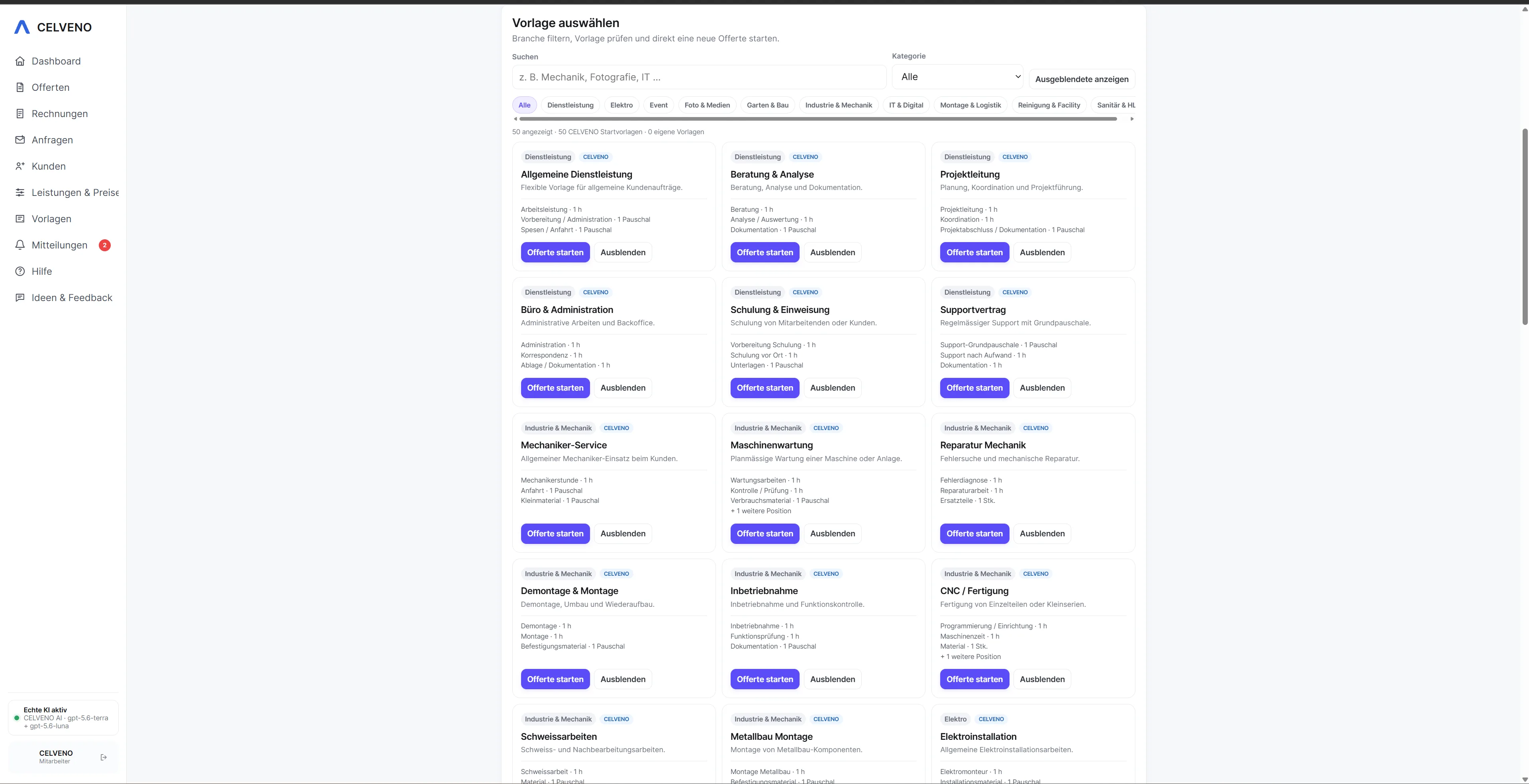
Task: Click the logout icon next to CELVENO Mitarbeiter
Action: point(104,757)
